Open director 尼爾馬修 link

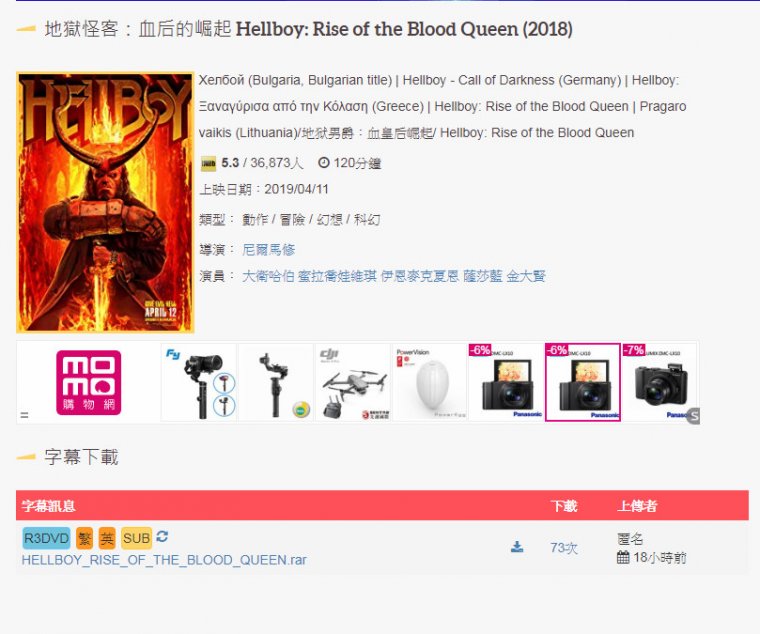269,250
